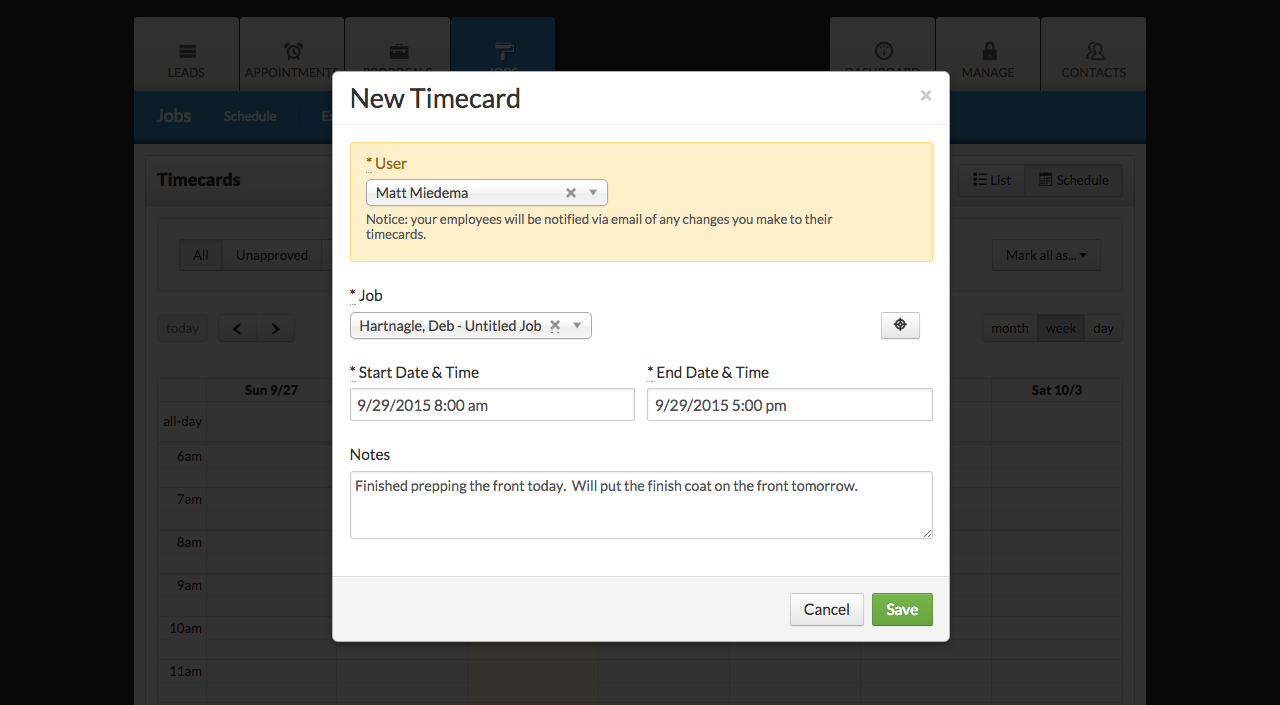Switch to Schedule view
The width and height of the screenshot is (1280, 705).
pyautogui.click(x=1074, y=180)
